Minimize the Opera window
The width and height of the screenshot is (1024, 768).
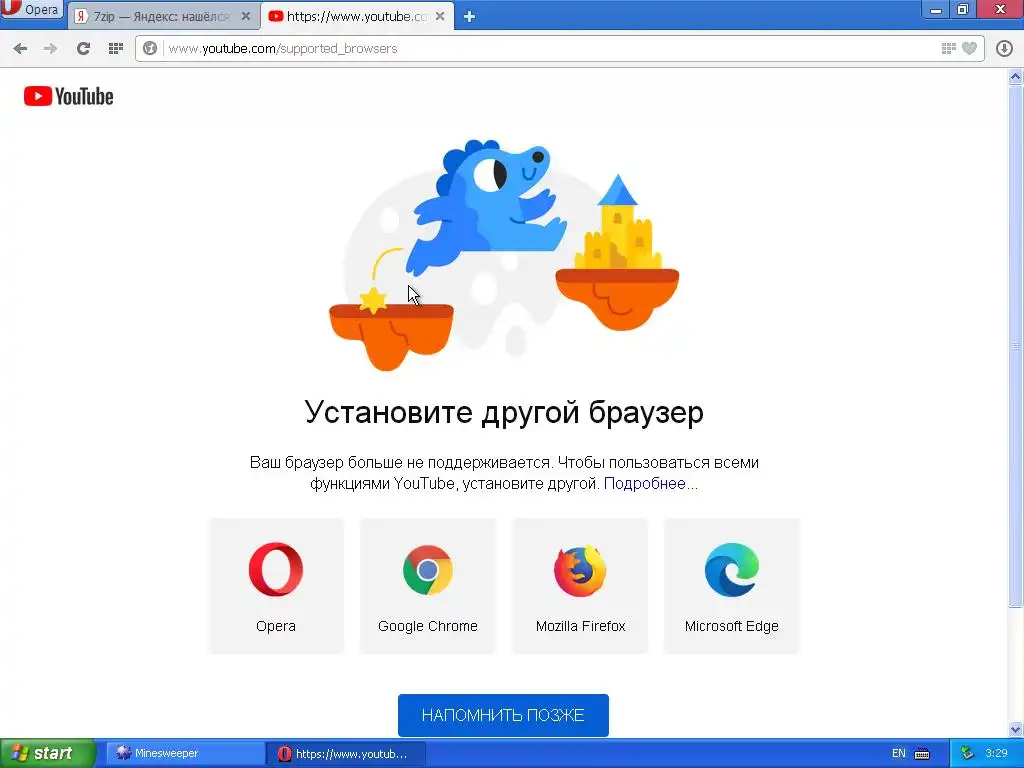point(936,9)
